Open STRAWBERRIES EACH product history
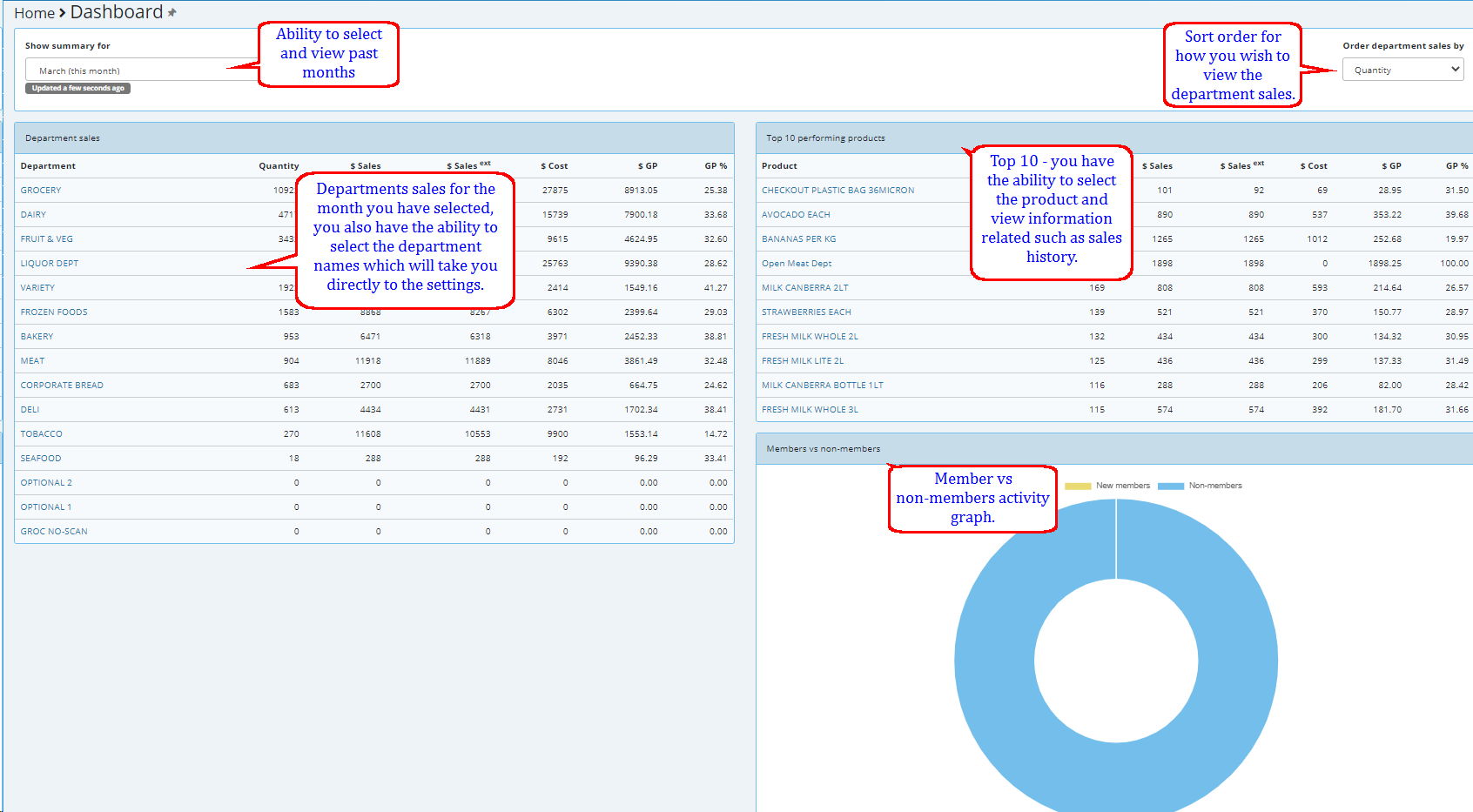This screenshot has height=812, width=1473. [x=806, y=312]
